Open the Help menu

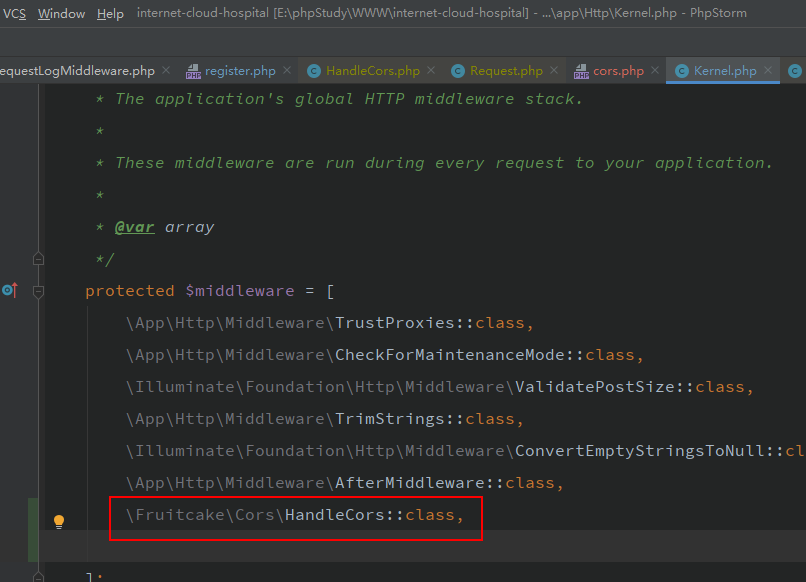point(110,14)
